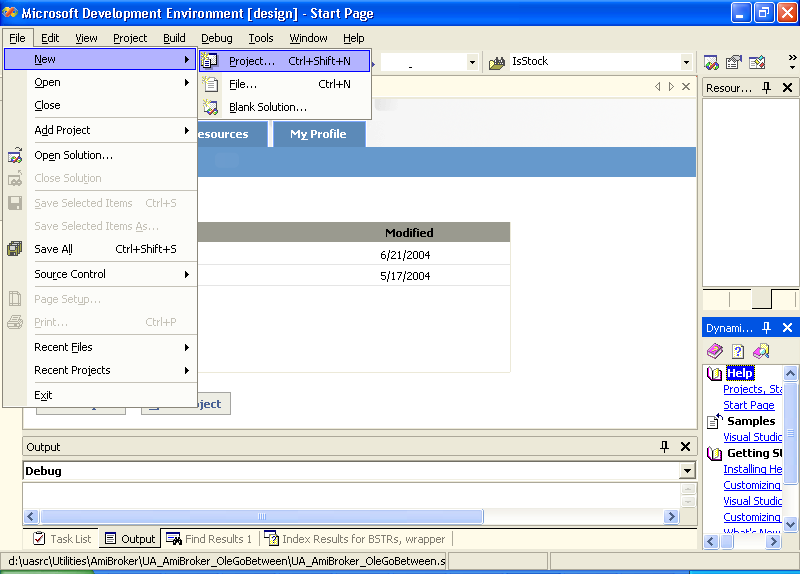Image resolution: width=800 pixels, height=574 pixels.
Task: Click right arrow of Output horizontal scrollbar
Action: pos(671,516)
